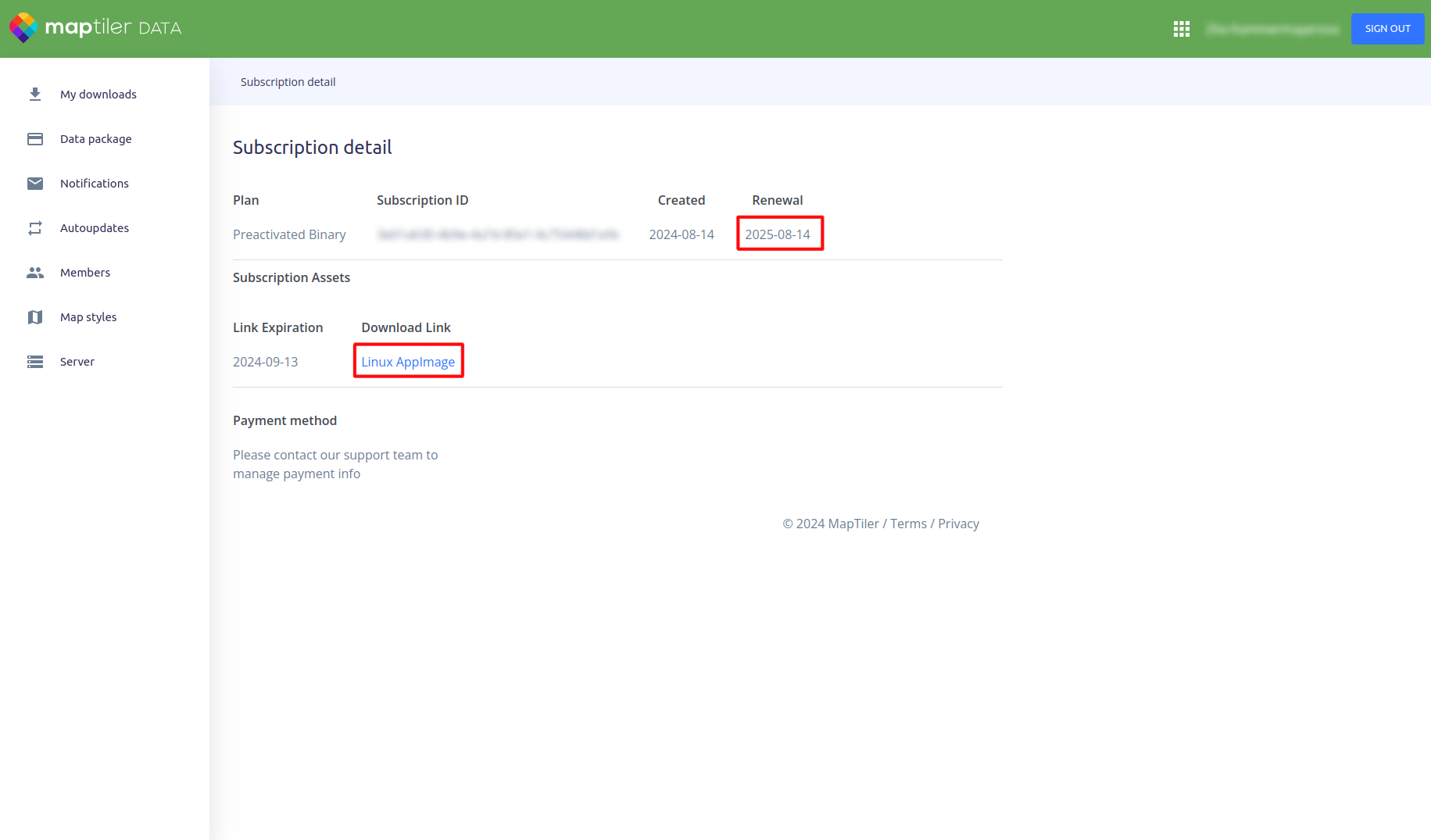Open Members in sidebar

pos(85,273)
